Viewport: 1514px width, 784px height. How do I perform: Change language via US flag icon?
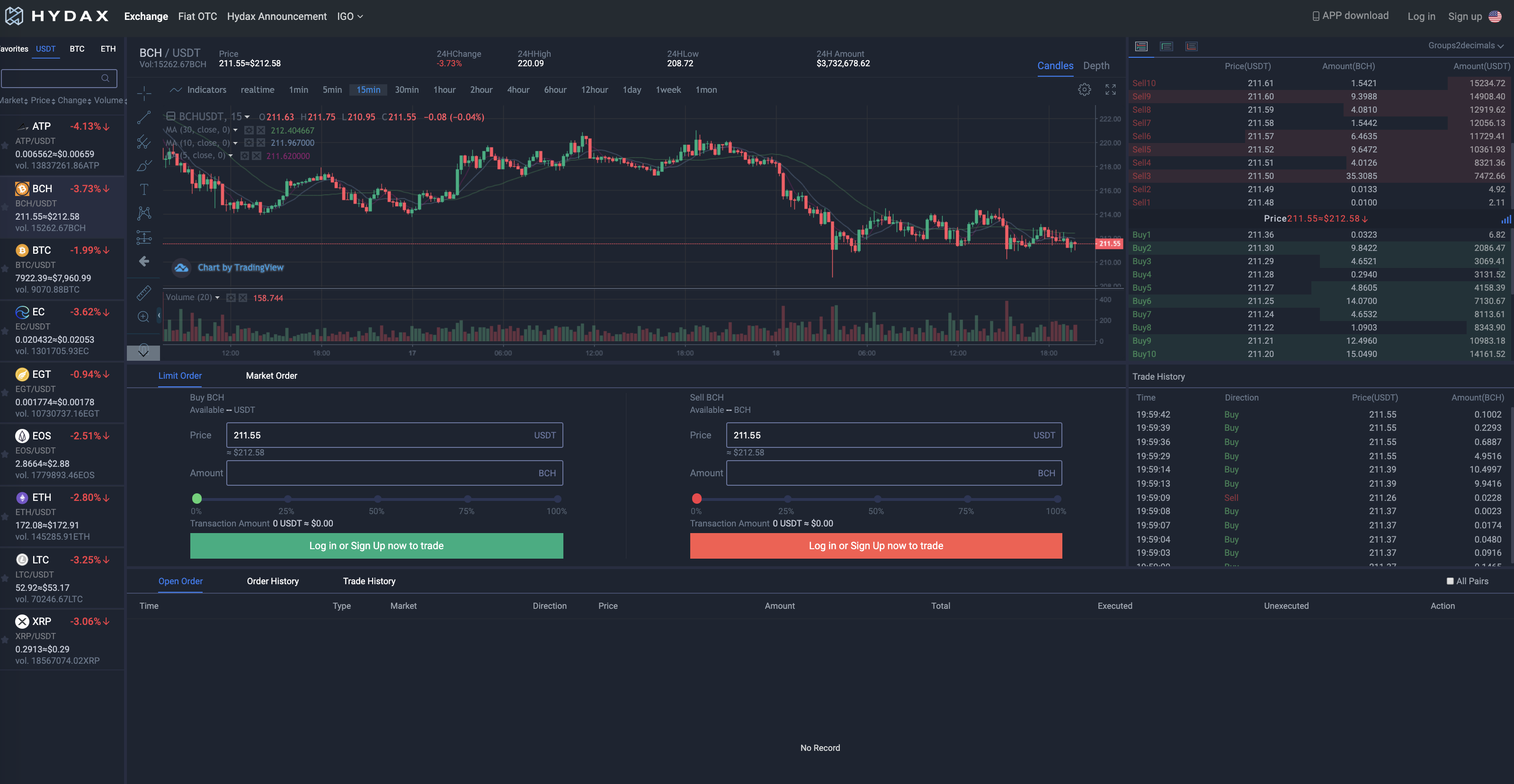1495,17
